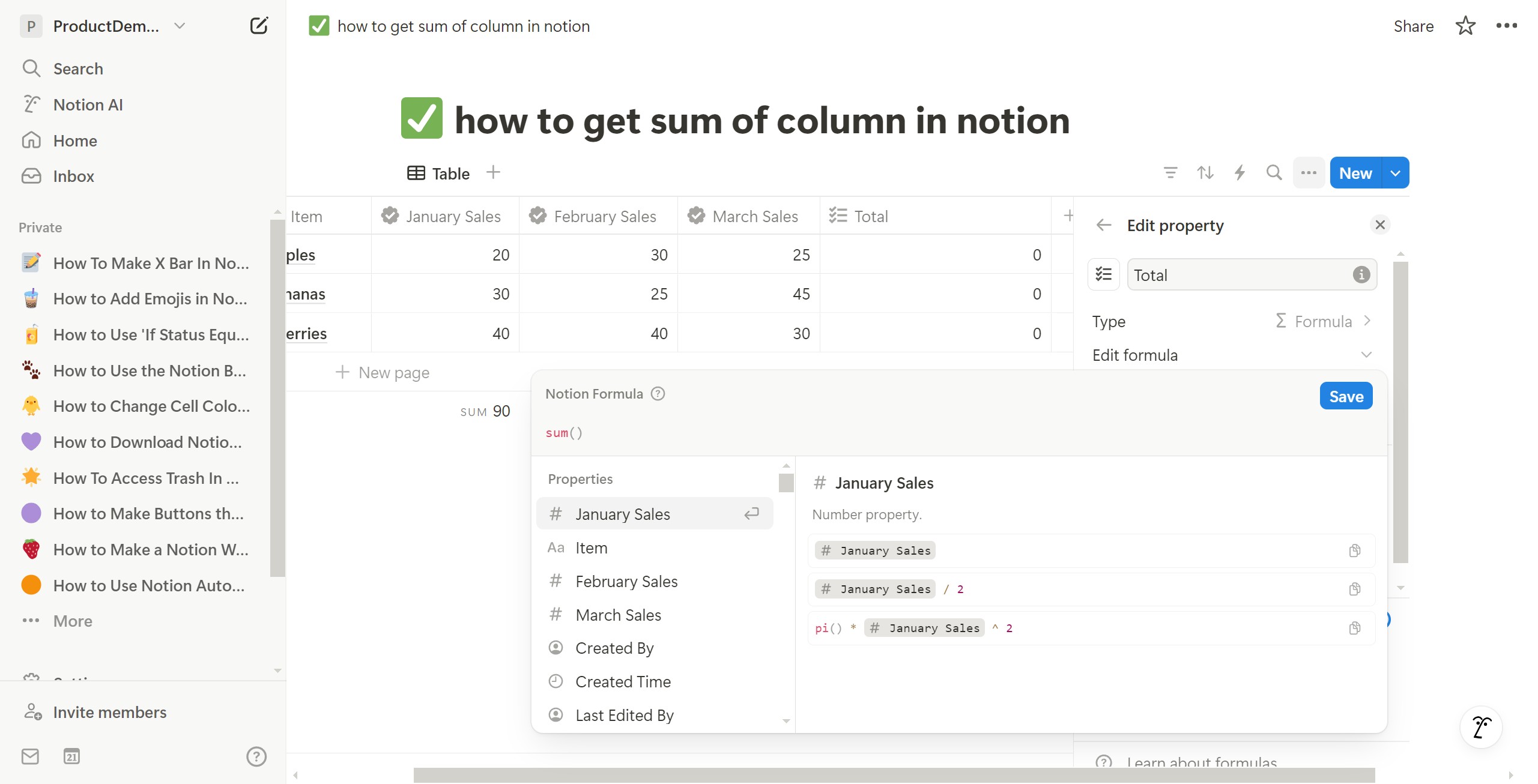Change the Total property icon
Screen dimensions: 1538x784
(1104, 274)
